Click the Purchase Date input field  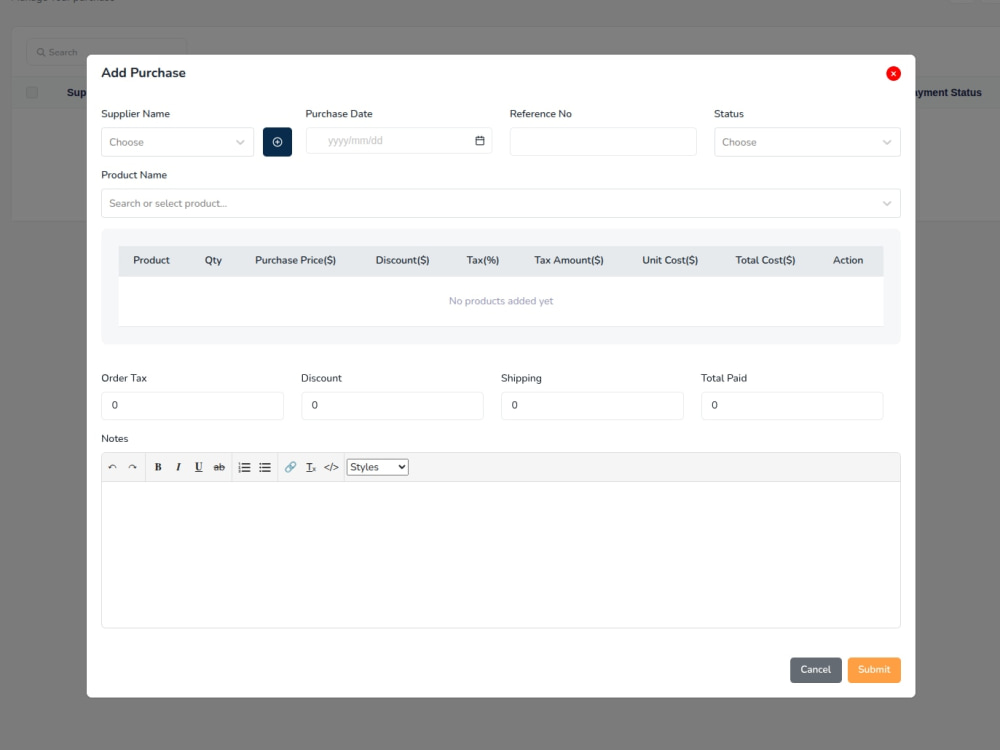[x=399, y=140]
